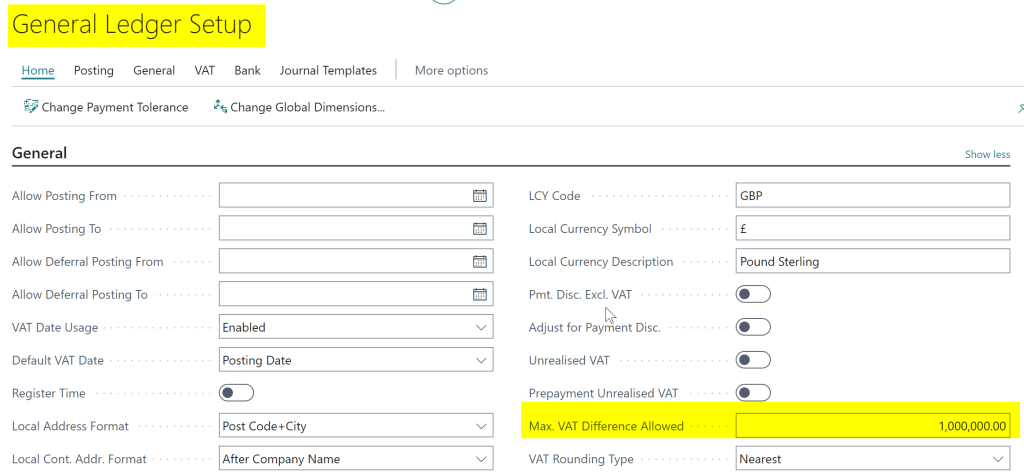Switch to the Posting tab
This screenshot has width=1024, height=476.
pos(94,71)
